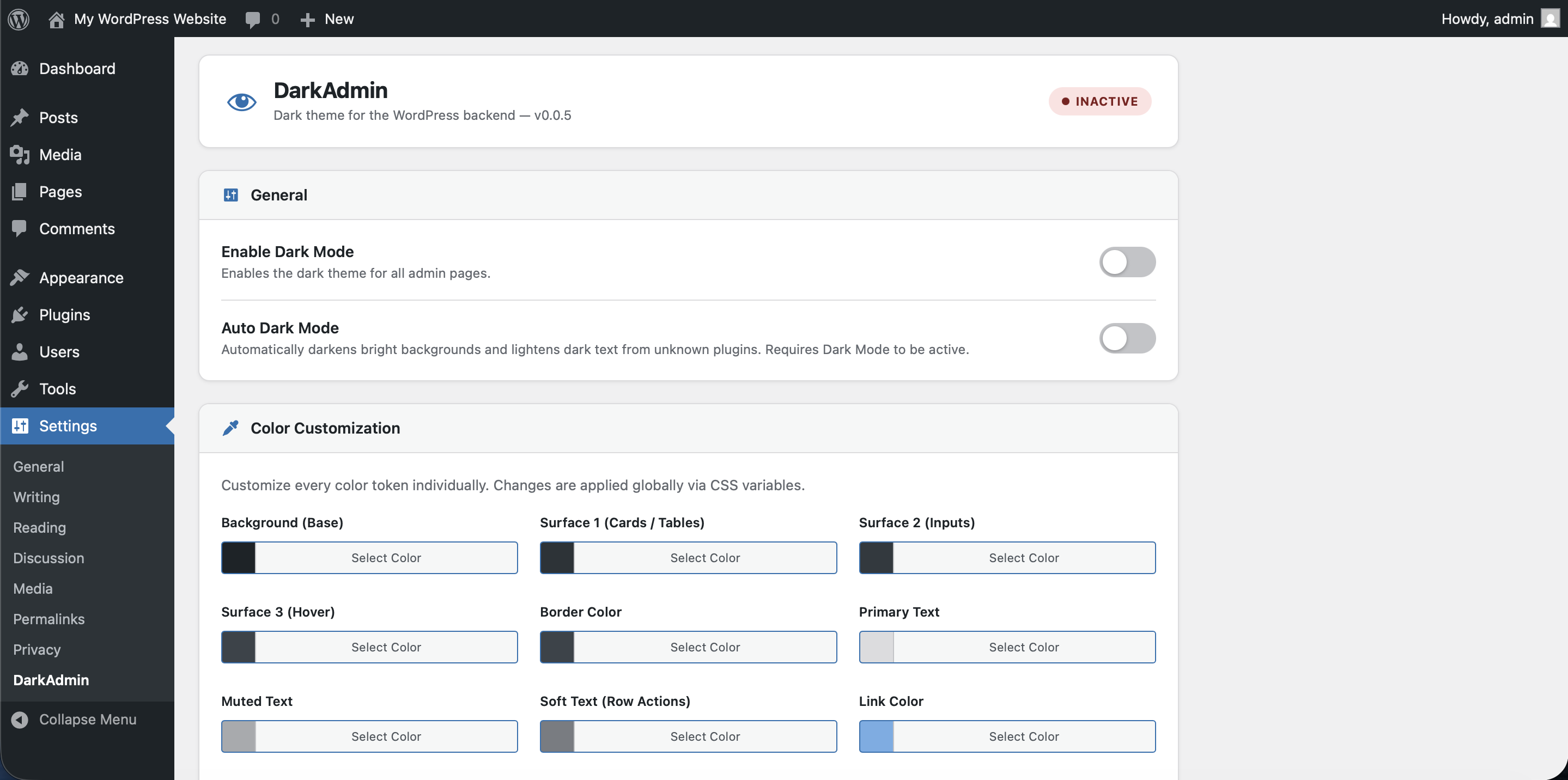Click the Plugins plug icon in the sidebar

pyautogui.click(x=20, y=314)
